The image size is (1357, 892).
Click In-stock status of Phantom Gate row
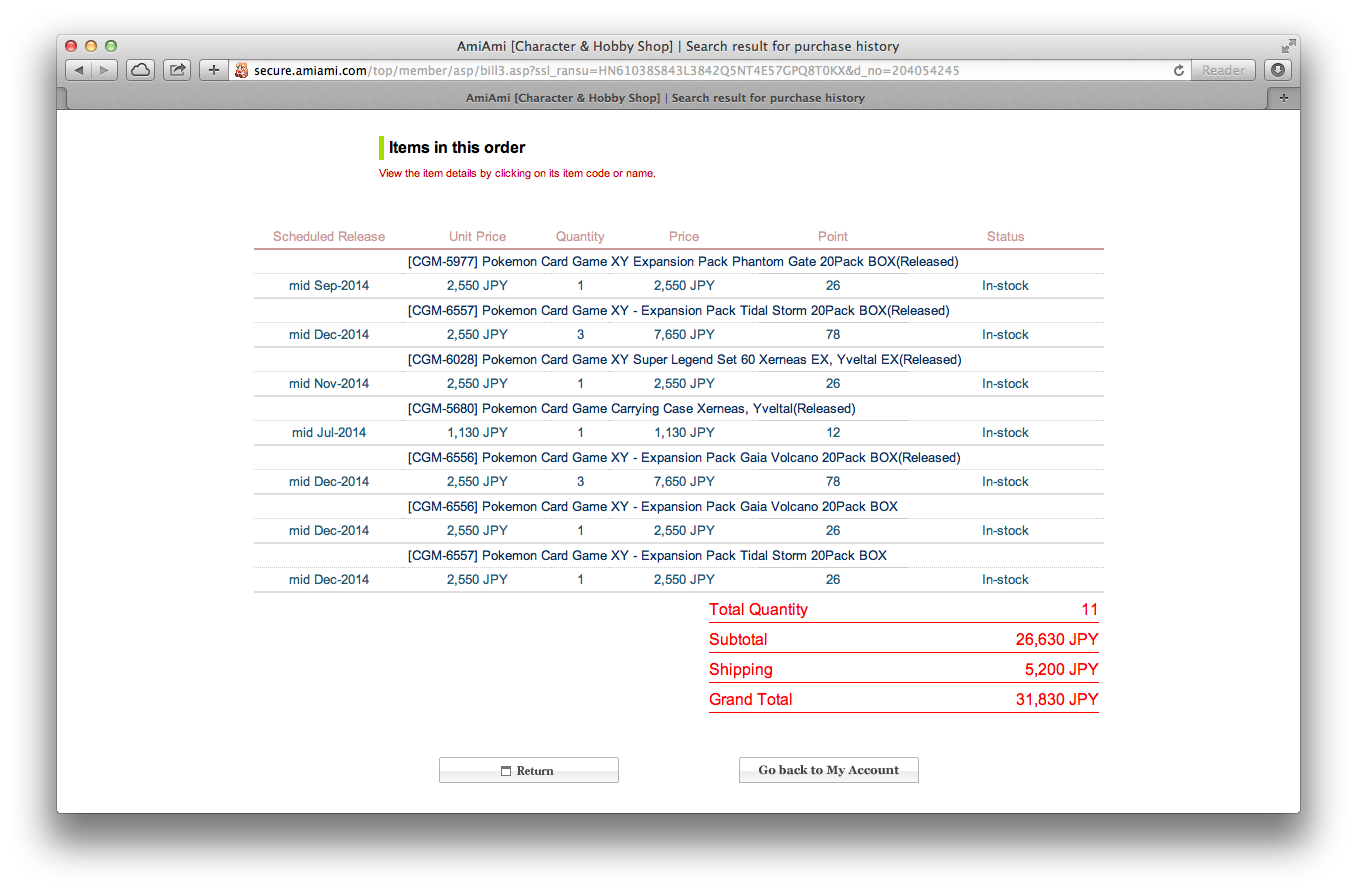click(1005, 286)
